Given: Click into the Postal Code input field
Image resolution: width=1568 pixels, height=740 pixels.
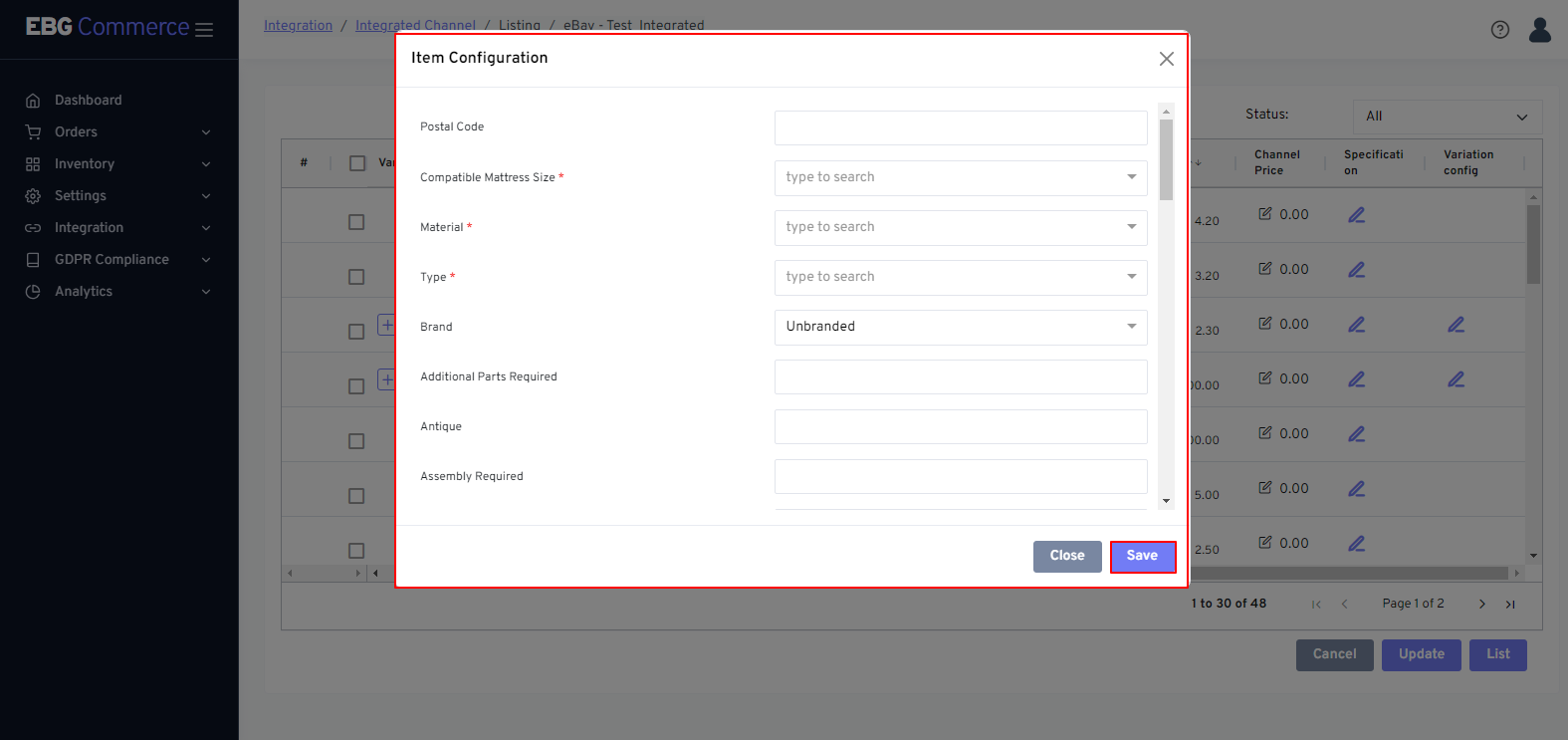Looking at the screenshot, I should pos(960,127).
